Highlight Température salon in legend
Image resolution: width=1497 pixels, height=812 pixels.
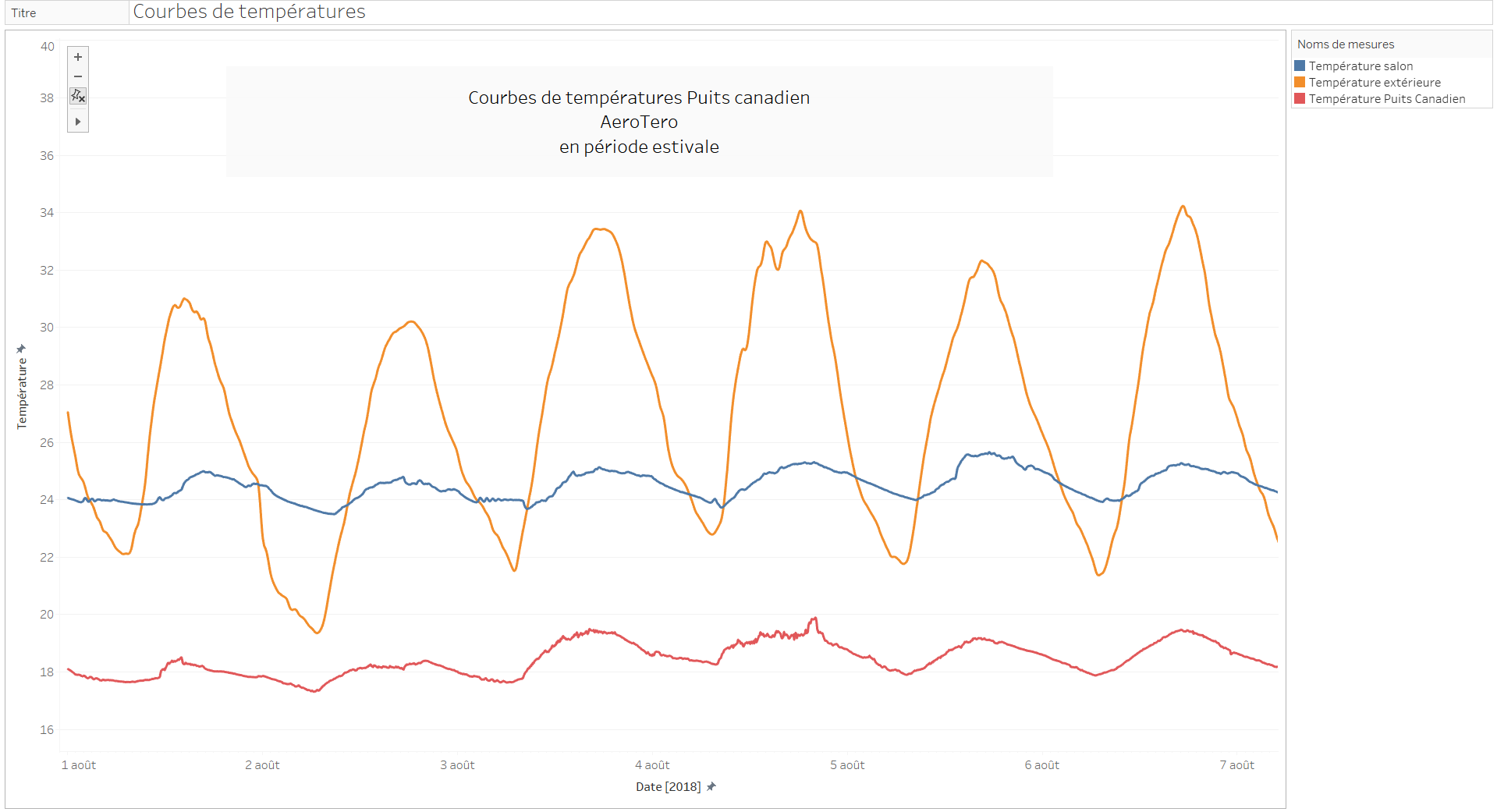(1360, 66)
